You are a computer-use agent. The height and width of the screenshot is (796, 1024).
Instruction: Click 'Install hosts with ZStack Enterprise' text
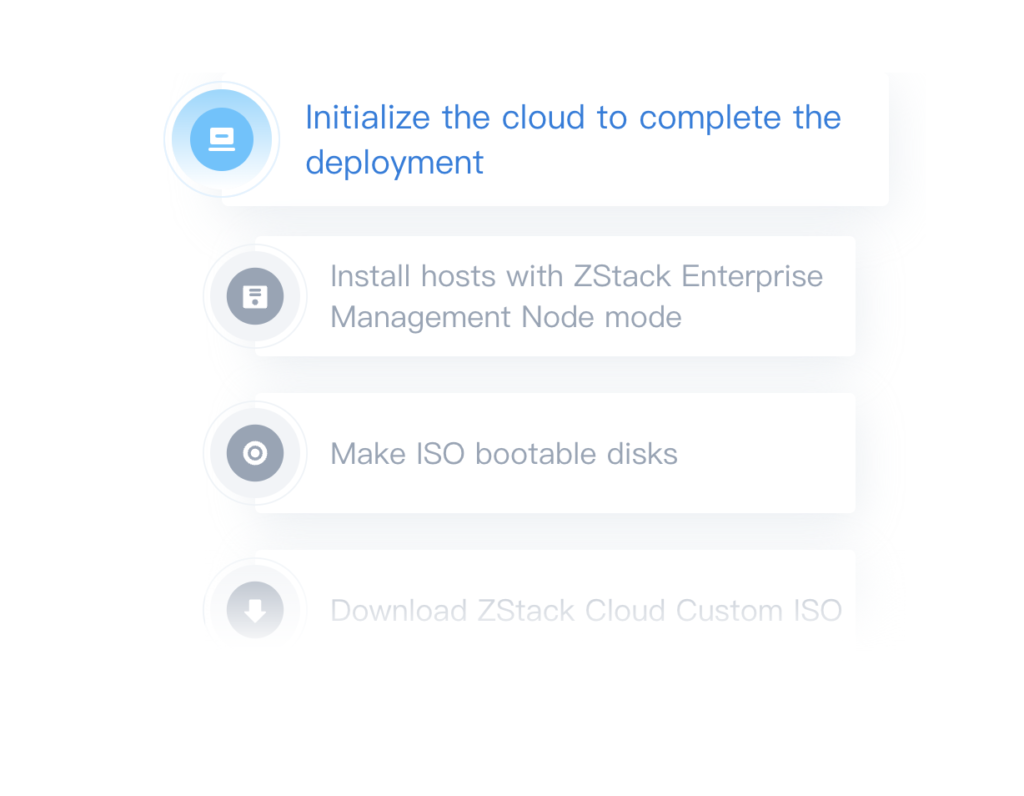tap(576, 276)
